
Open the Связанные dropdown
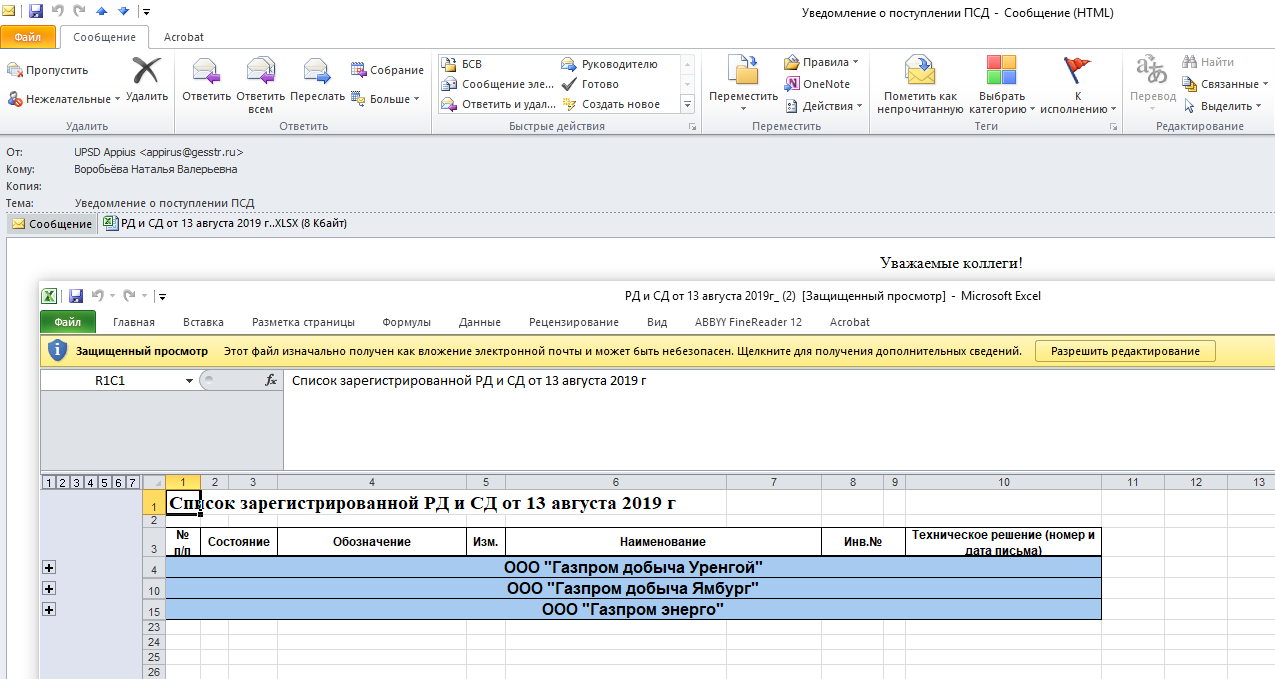(1225, 84)
